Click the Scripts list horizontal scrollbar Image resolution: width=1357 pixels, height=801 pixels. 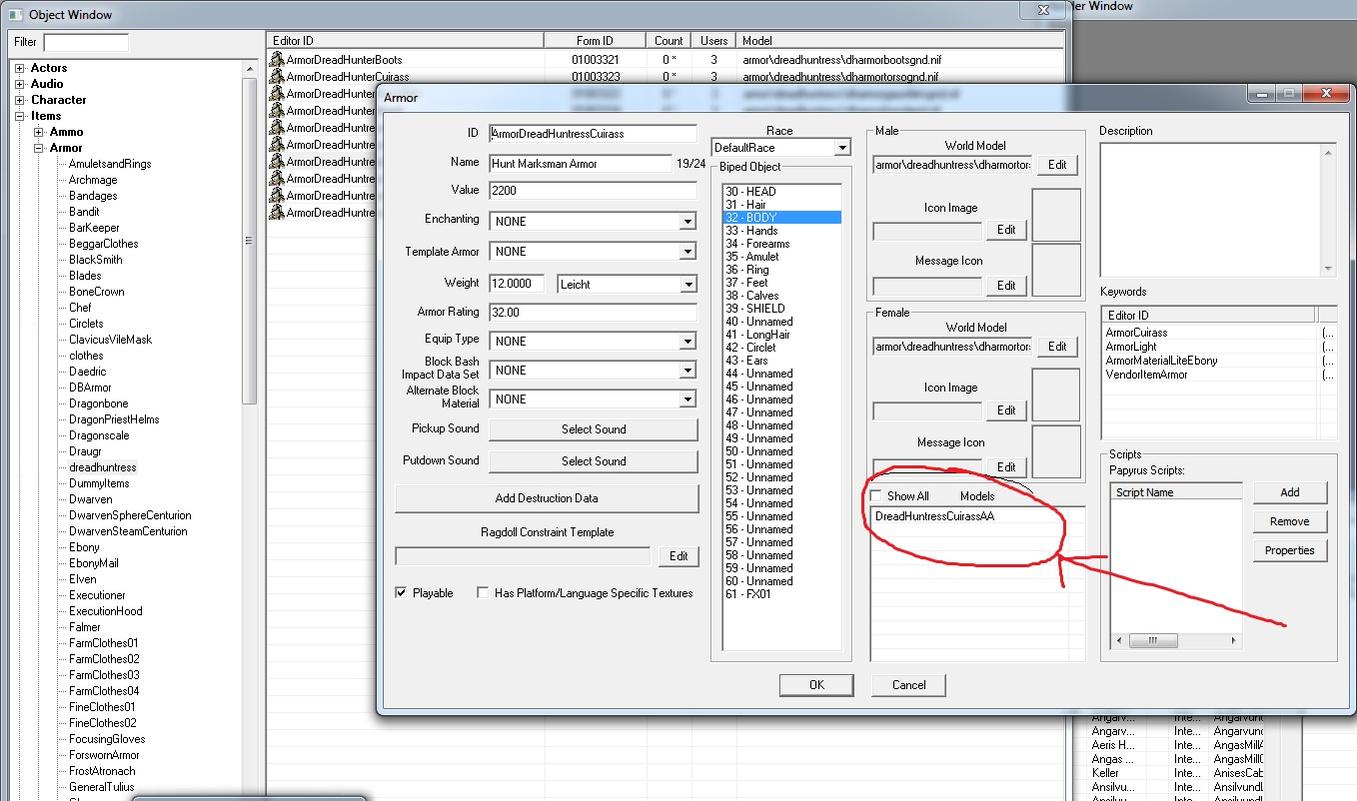[x=1175, y=640]
